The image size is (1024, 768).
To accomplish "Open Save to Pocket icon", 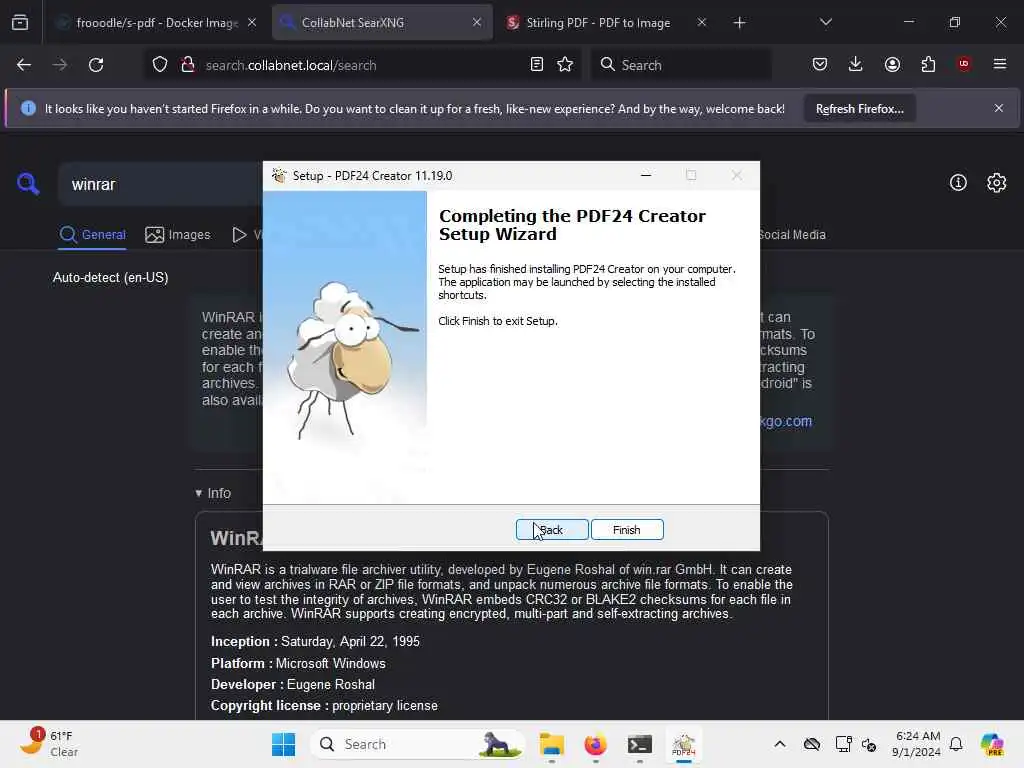I will tap(820, 65).
